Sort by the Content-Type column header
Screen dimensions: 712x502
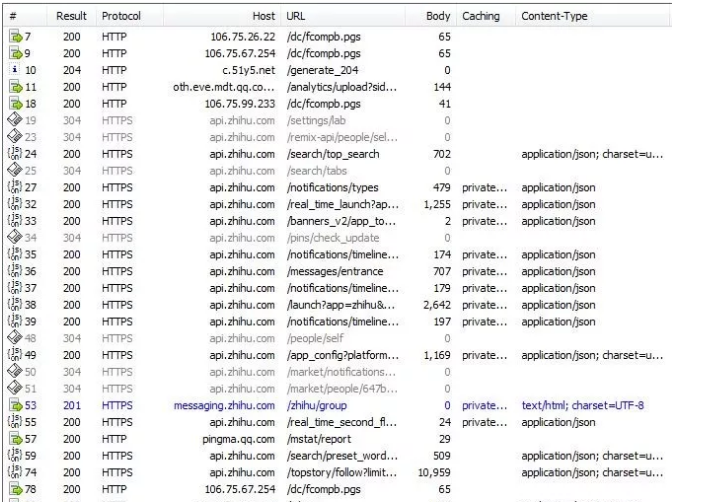pyautogui.click(x=593, y=16)
